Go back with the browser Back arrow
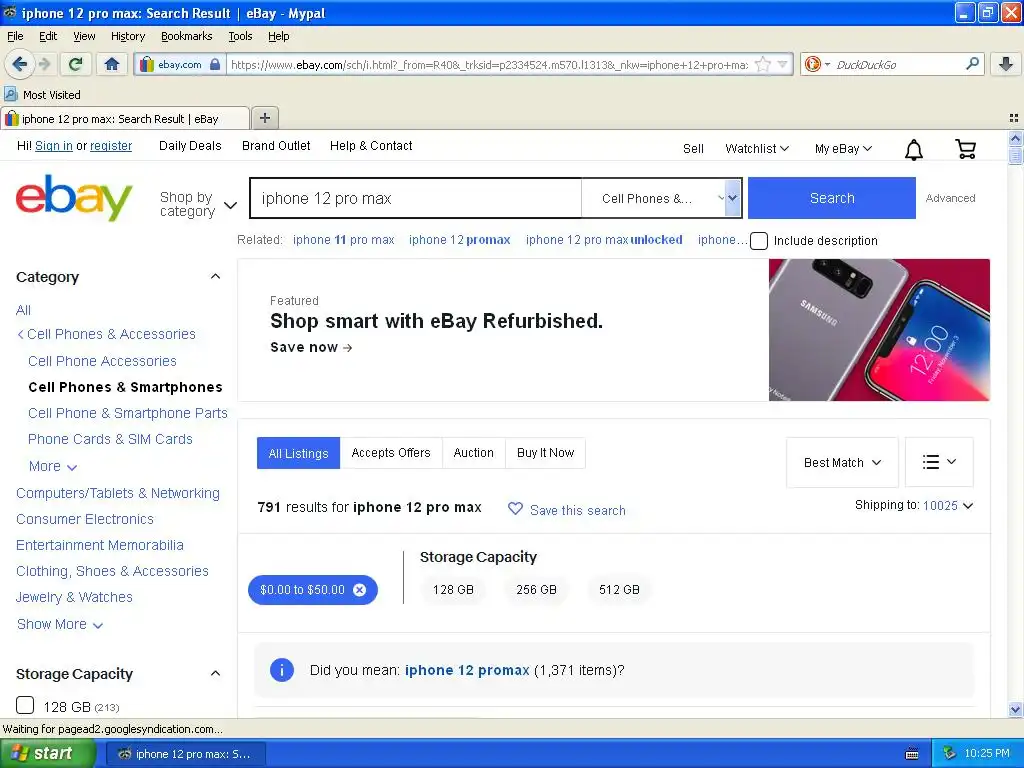Image resolution: width=1024 pixels, height=768 pixels. pos(19,64)
